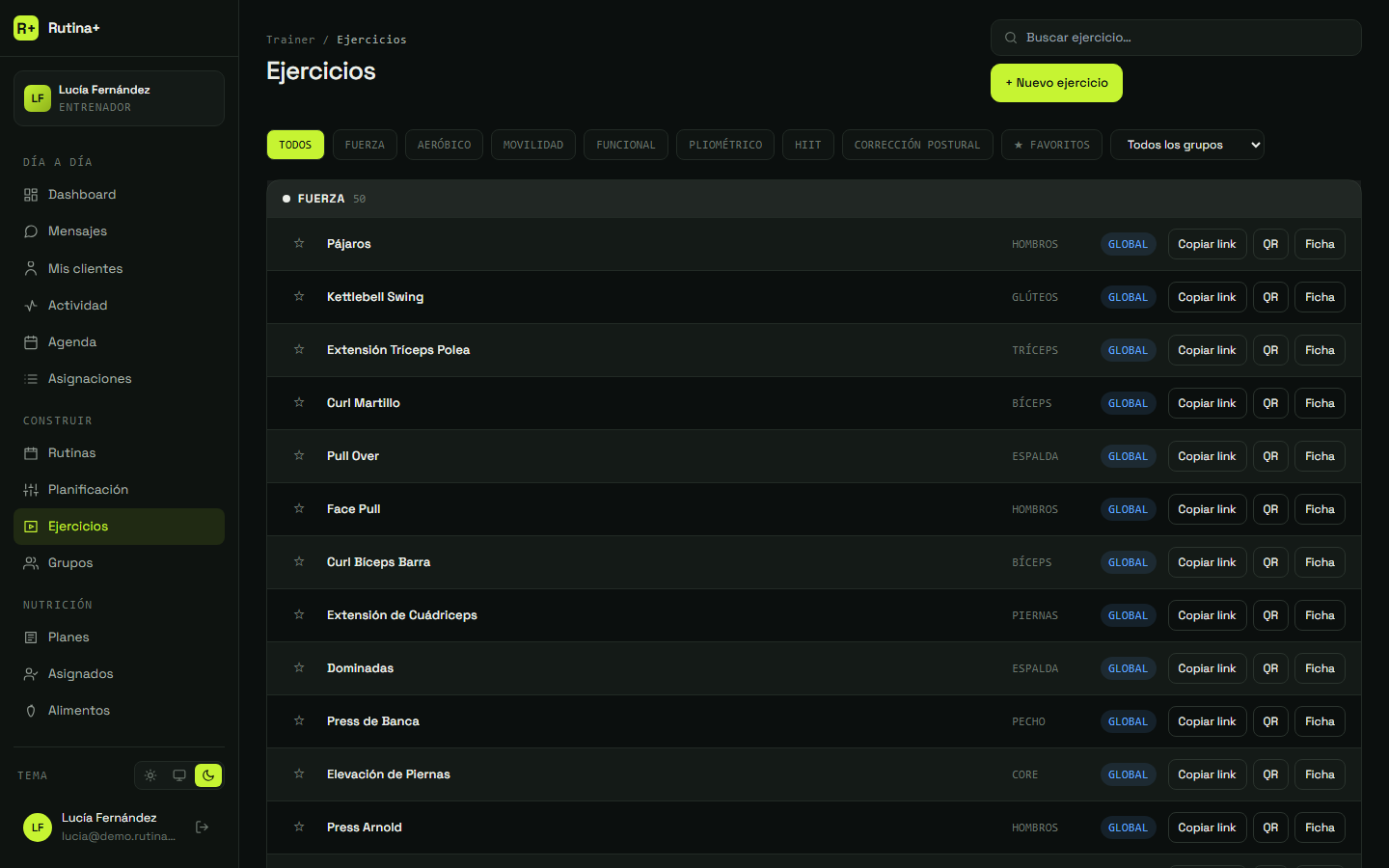
Task: Open the Grupos page
Action: pos(119,563)
